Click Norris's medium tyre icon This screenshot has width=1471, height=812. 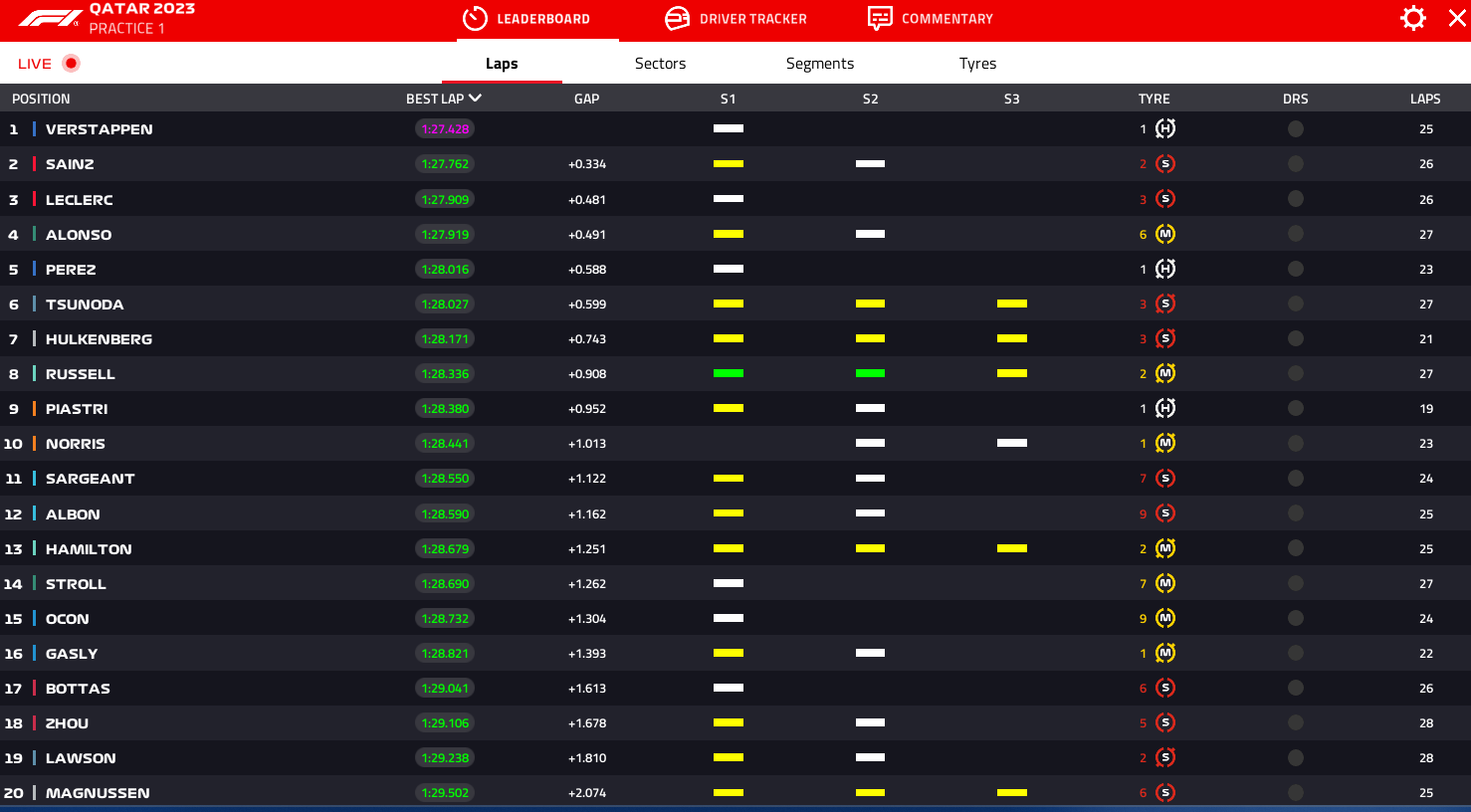click(x=1165, y=443)
